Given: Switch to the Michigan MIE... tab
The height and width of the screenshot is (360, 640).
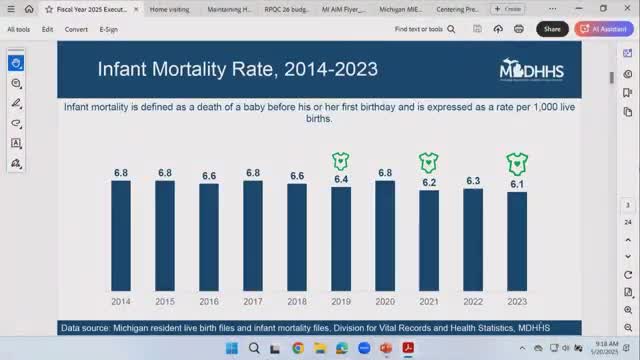Looking at the screenshot, I should [x=401, y=9].
